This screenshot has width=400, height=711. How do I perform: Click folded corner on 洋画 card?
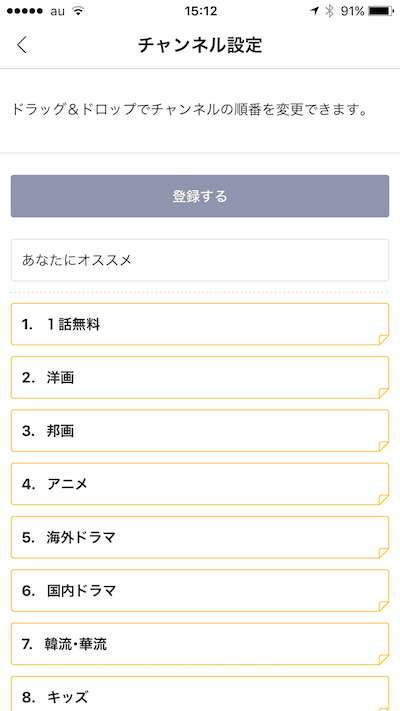[x=384, y=393]
